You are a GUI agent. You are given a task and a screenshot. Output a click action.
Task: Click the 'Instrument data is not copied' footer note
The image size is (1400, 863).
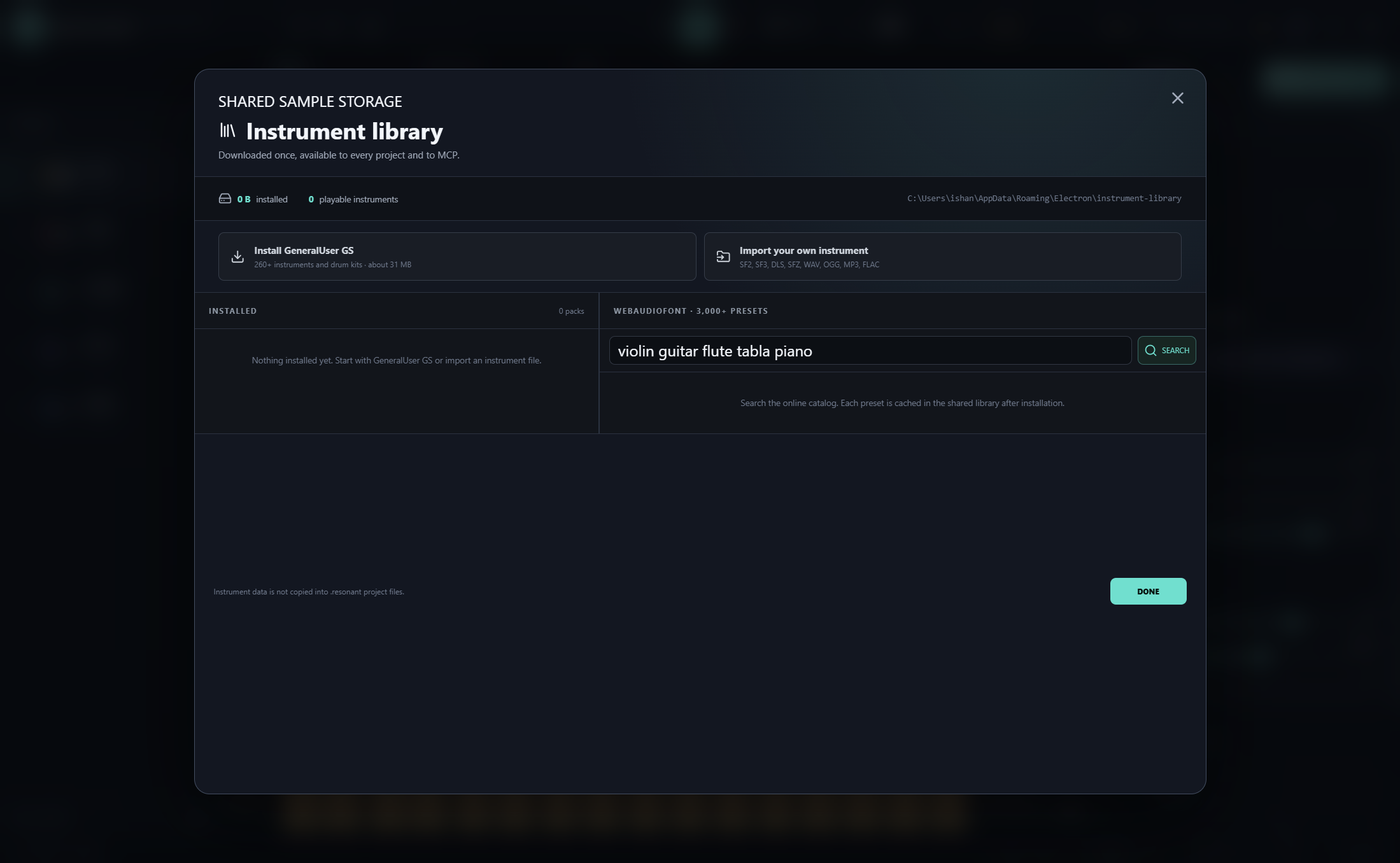[x=309, y=592]
